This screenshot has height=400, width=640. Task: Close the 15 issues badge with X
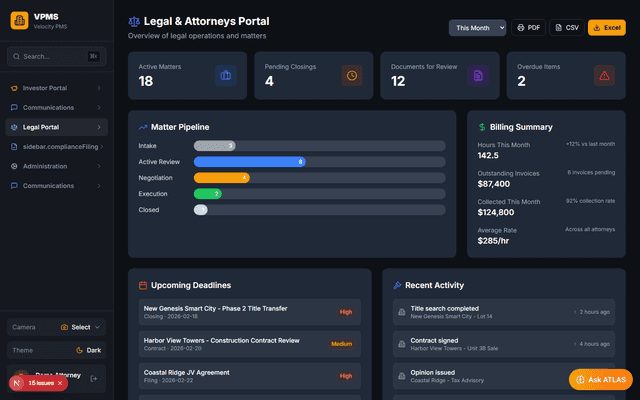click(60, 383)
